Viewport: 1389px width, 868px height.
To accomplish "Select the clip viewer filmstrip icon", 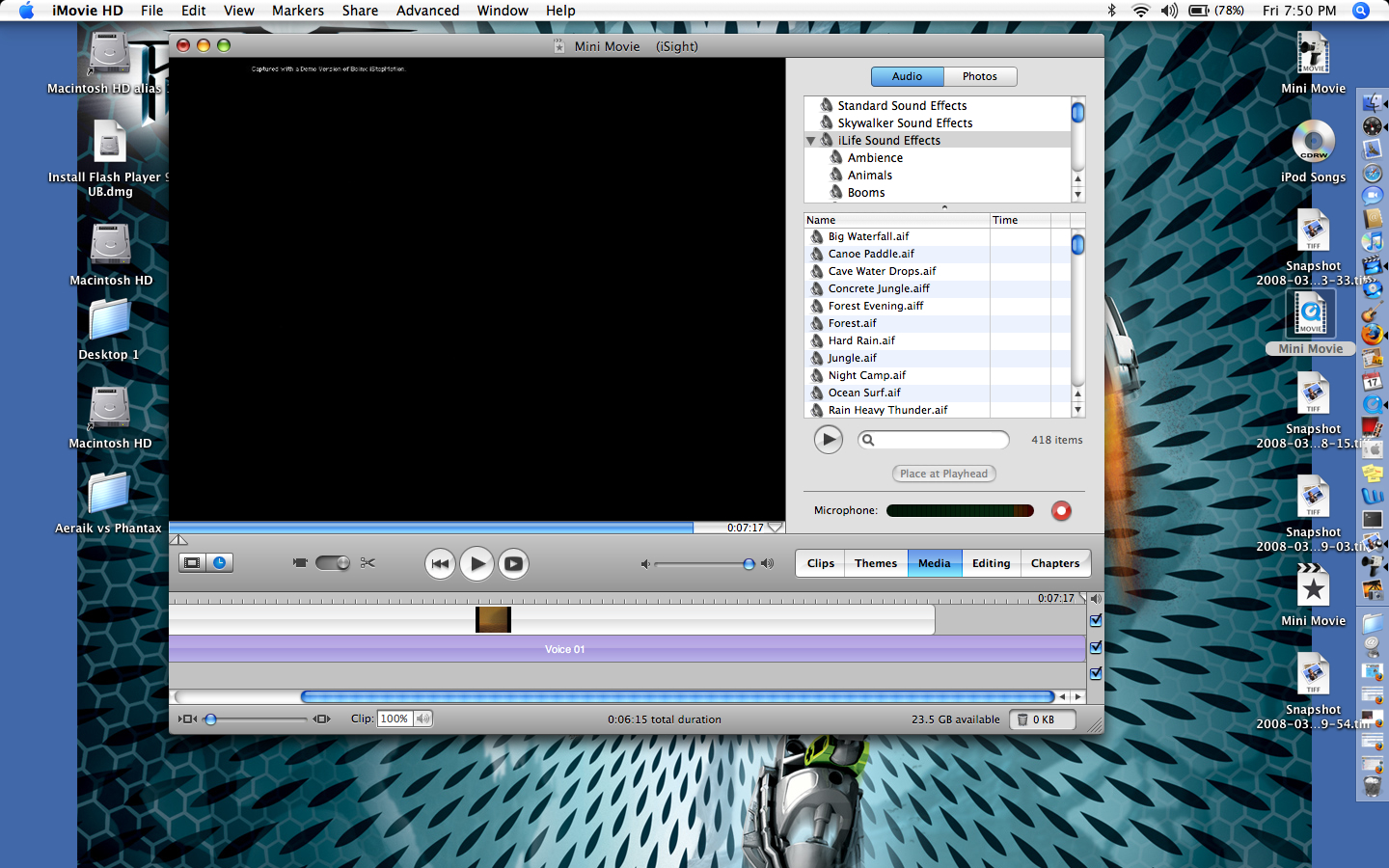I will tap(193, 562).
